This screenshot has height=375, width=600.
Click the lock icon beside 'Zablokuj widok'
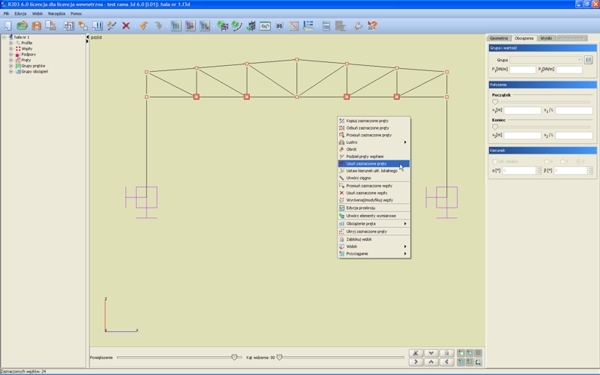pos(342,239)
